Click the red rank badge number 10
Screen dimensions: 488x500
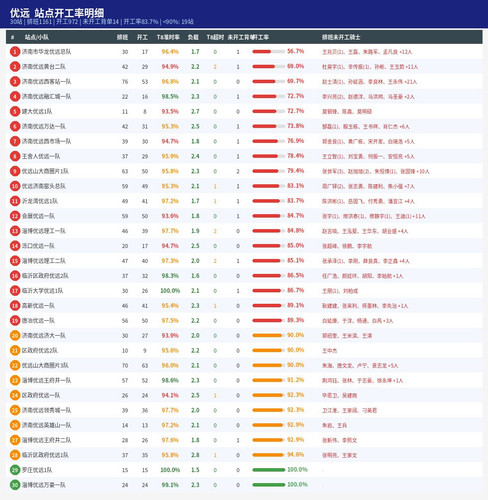pos(15,186)
